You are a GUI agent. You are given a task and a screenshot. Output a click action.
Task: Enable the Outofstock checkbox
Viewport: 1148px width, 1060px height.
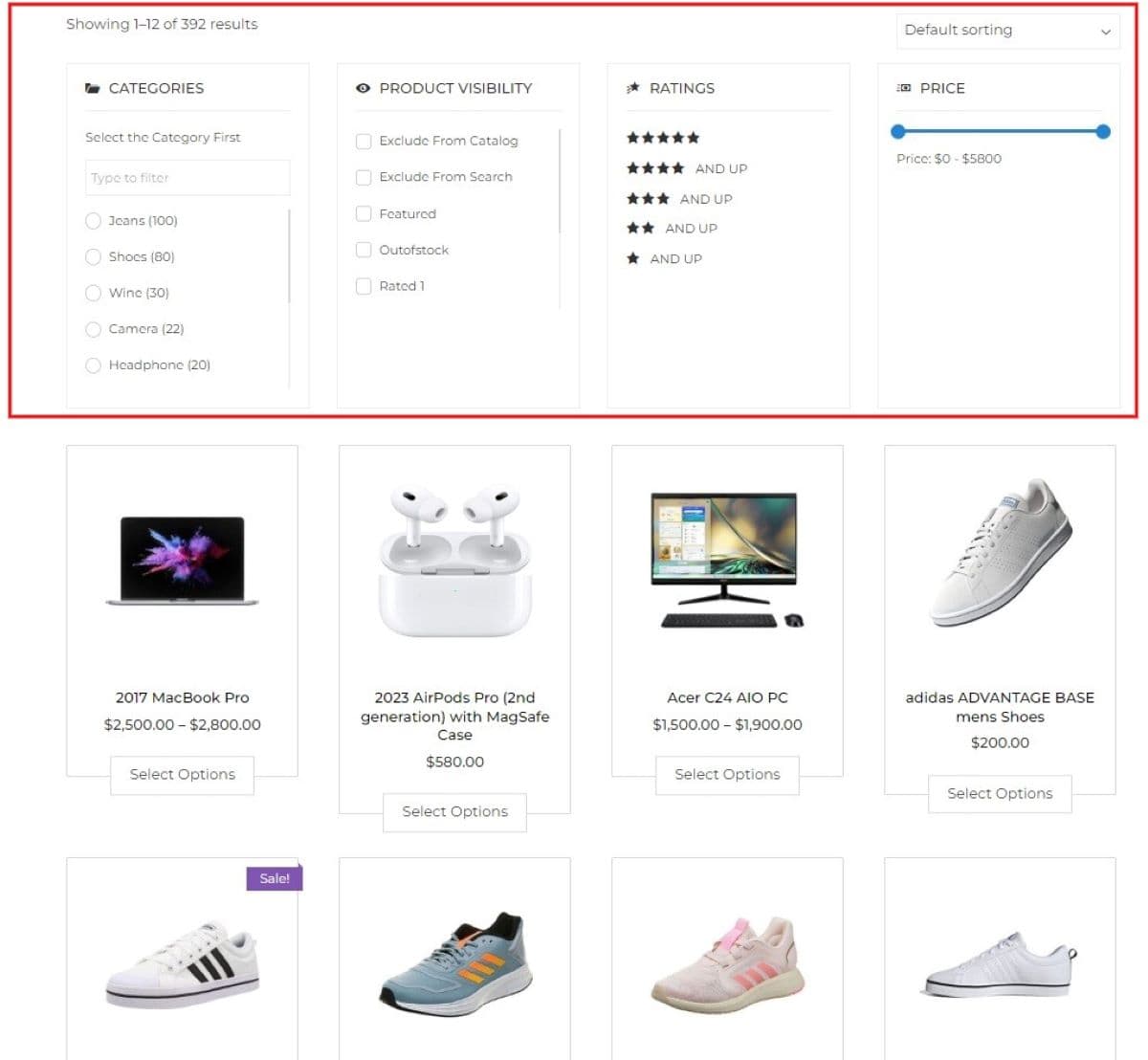pos(364,250)
